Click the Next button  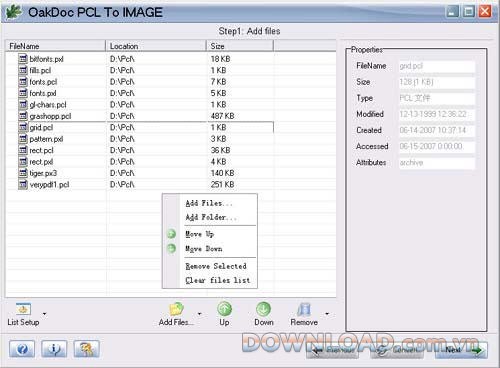(x=461, y=350)
